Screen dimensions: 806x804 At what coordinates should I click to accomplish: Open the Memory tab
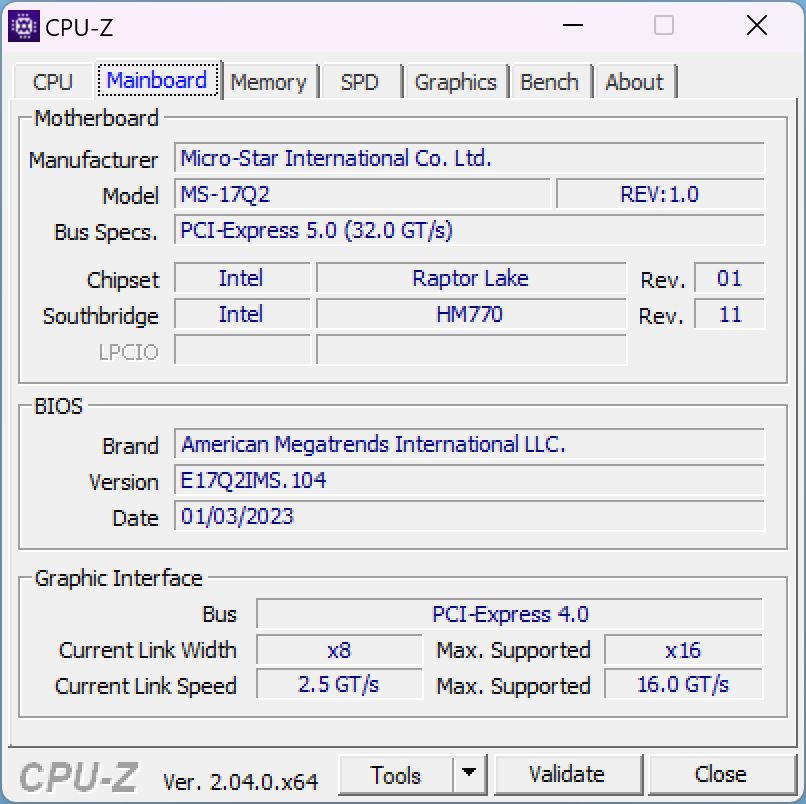coord(268,82)
